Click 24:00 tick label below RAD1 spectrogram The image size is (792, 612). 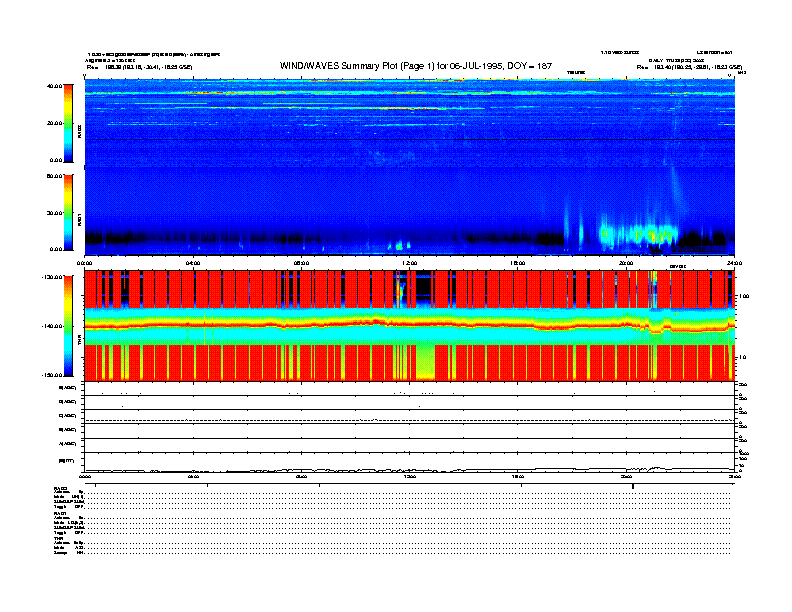pos(733,263)
